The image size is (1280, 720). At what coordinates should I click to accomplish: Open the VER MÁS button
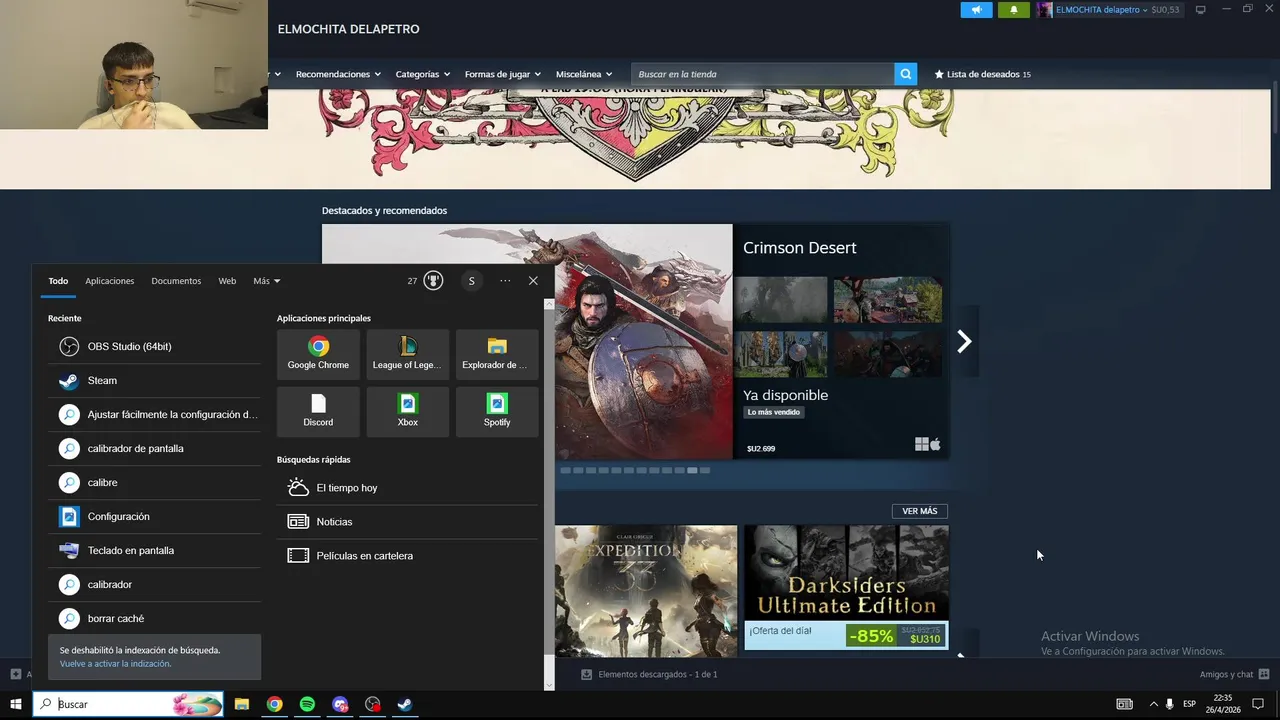[919, 511]
